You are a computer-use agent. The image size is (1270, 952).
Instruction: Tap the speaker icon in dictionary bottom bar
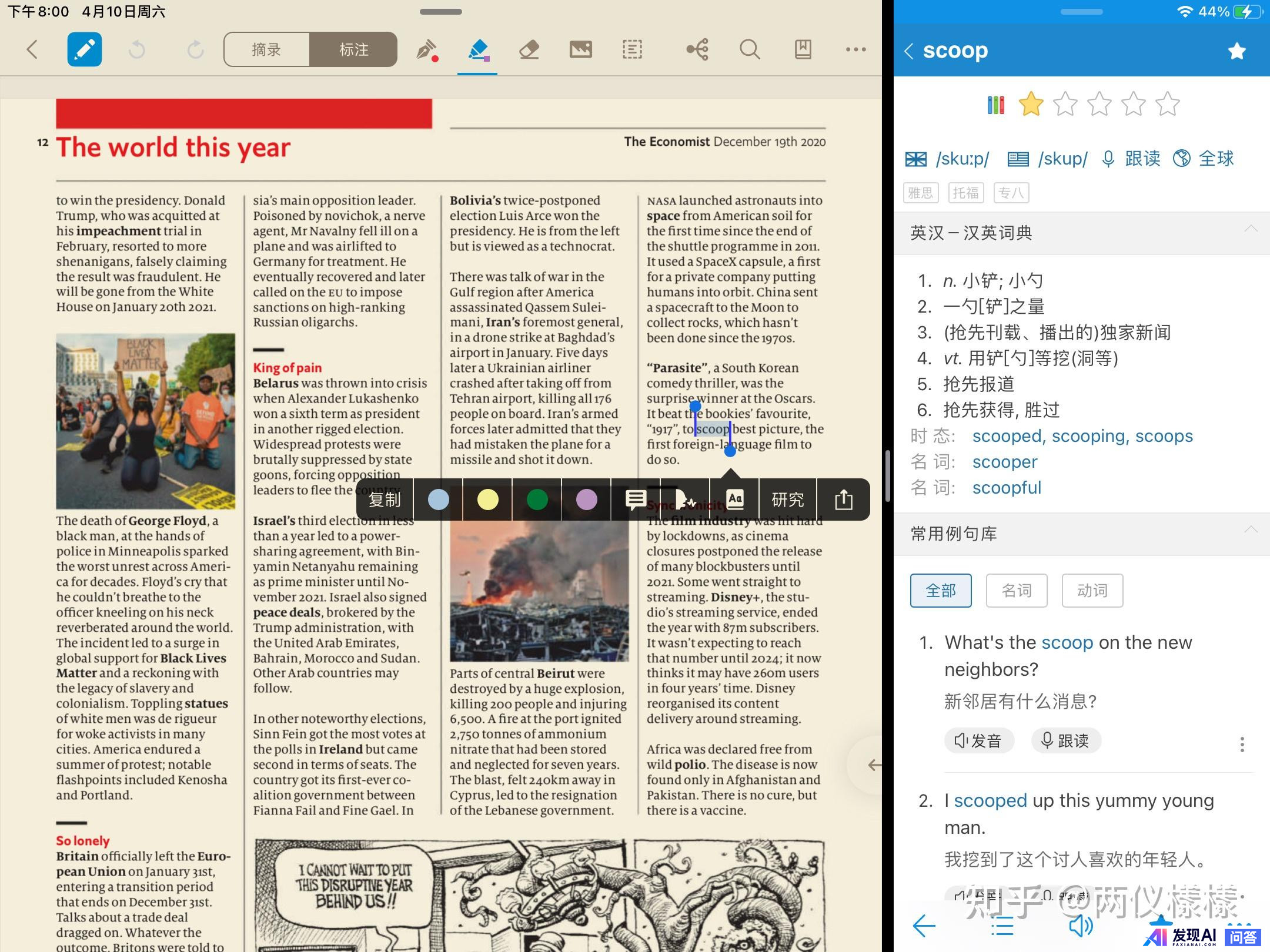(x=1081, y=926)
